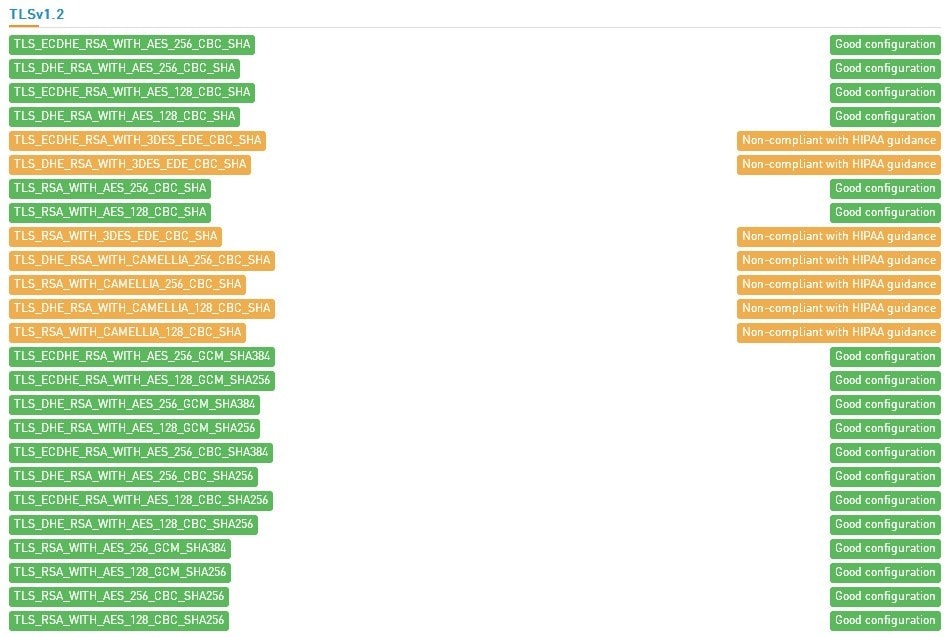949x637 pixels.
Task: Click the TLS_DHE_RSA_WITH_AES_256_CBC_SHA cipher tag
Action: [124, 68]
